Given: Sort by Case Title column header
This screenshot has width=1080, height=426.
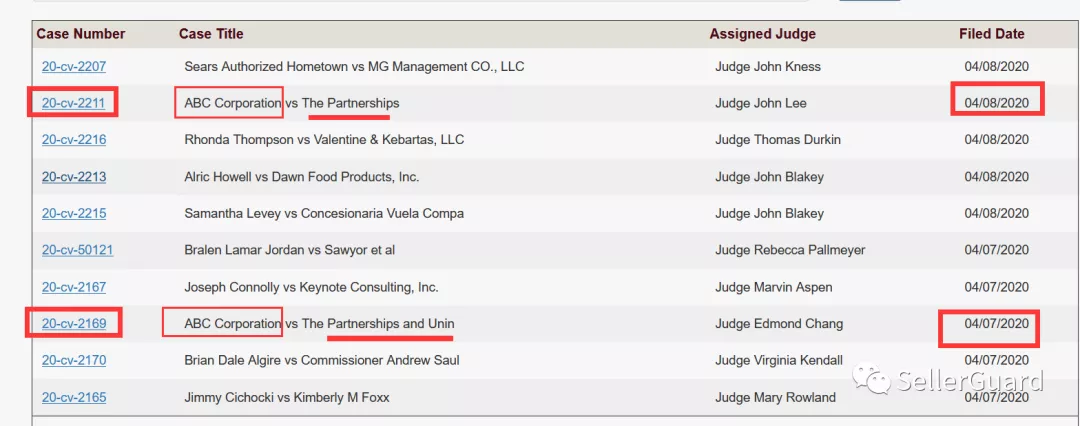Looking at the screenshot, I should [x=211, y=34].
